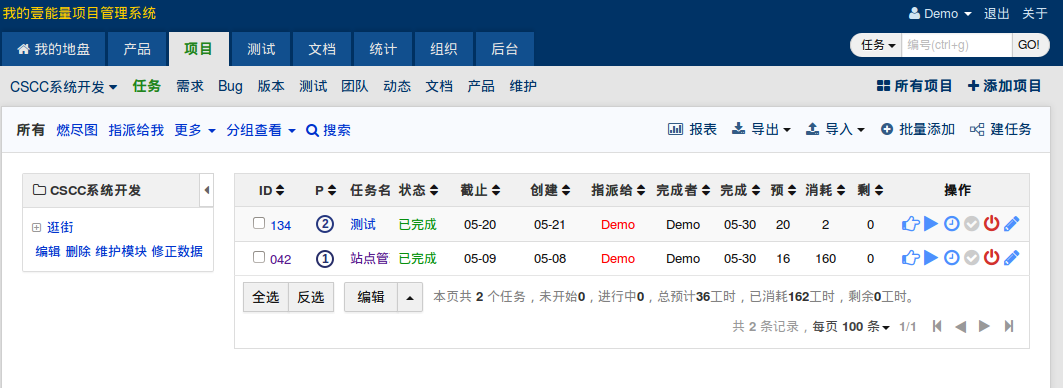Screen dimensions: 1063x388
Task: Click the 编号 search input field
Action: [957, 45]
